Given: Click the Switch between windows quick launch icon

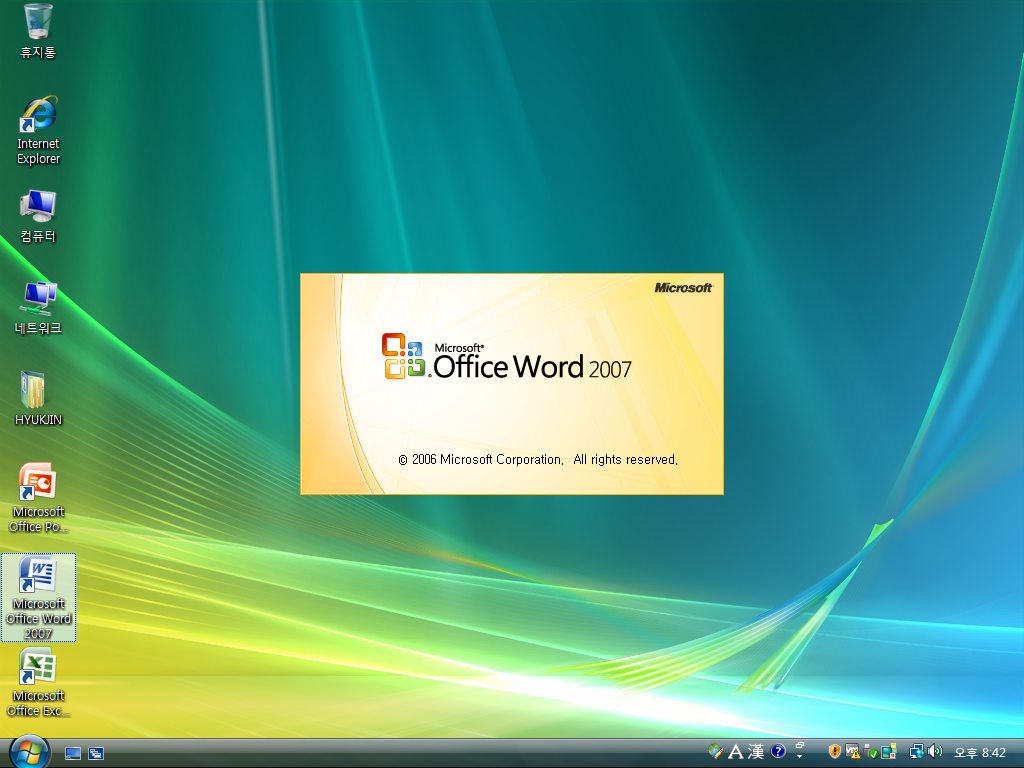Looking at the screenshot, I should coord(96,754).
